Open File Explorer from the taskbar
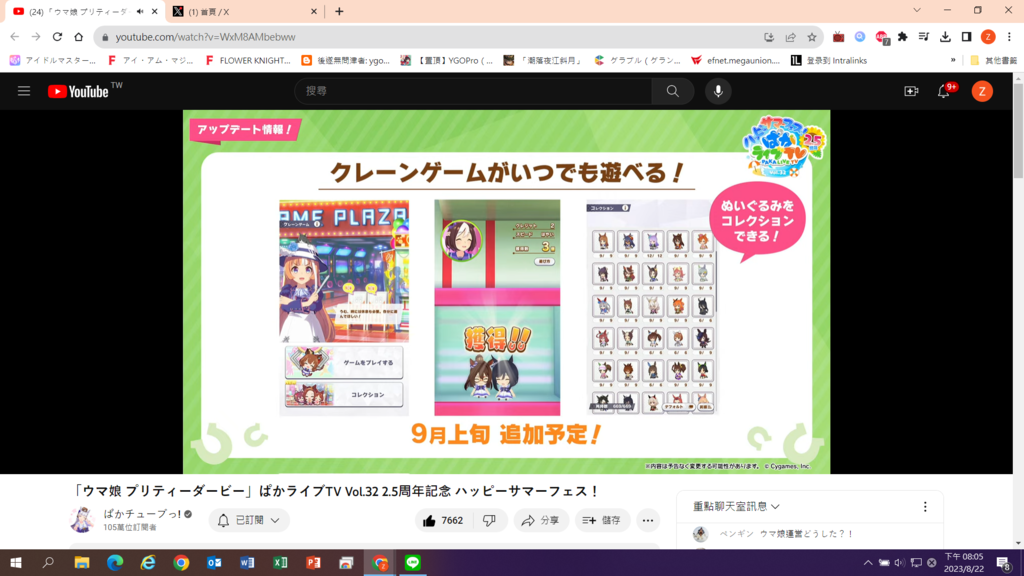The width and height of the screenshot is (1024, 576). click(x=82, y=563)
